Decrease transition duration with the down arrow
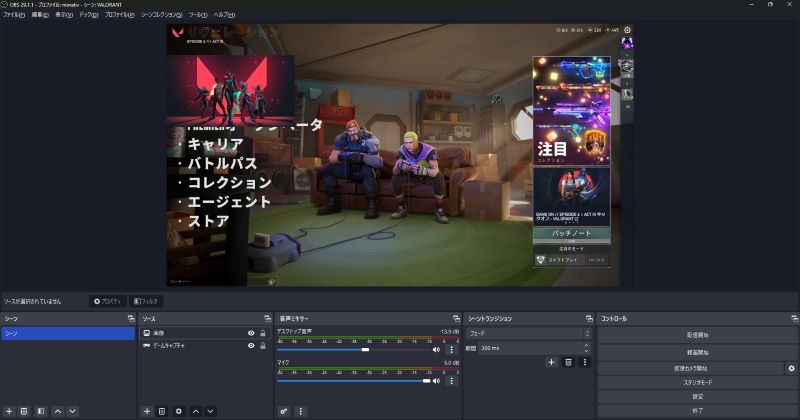 587,351
